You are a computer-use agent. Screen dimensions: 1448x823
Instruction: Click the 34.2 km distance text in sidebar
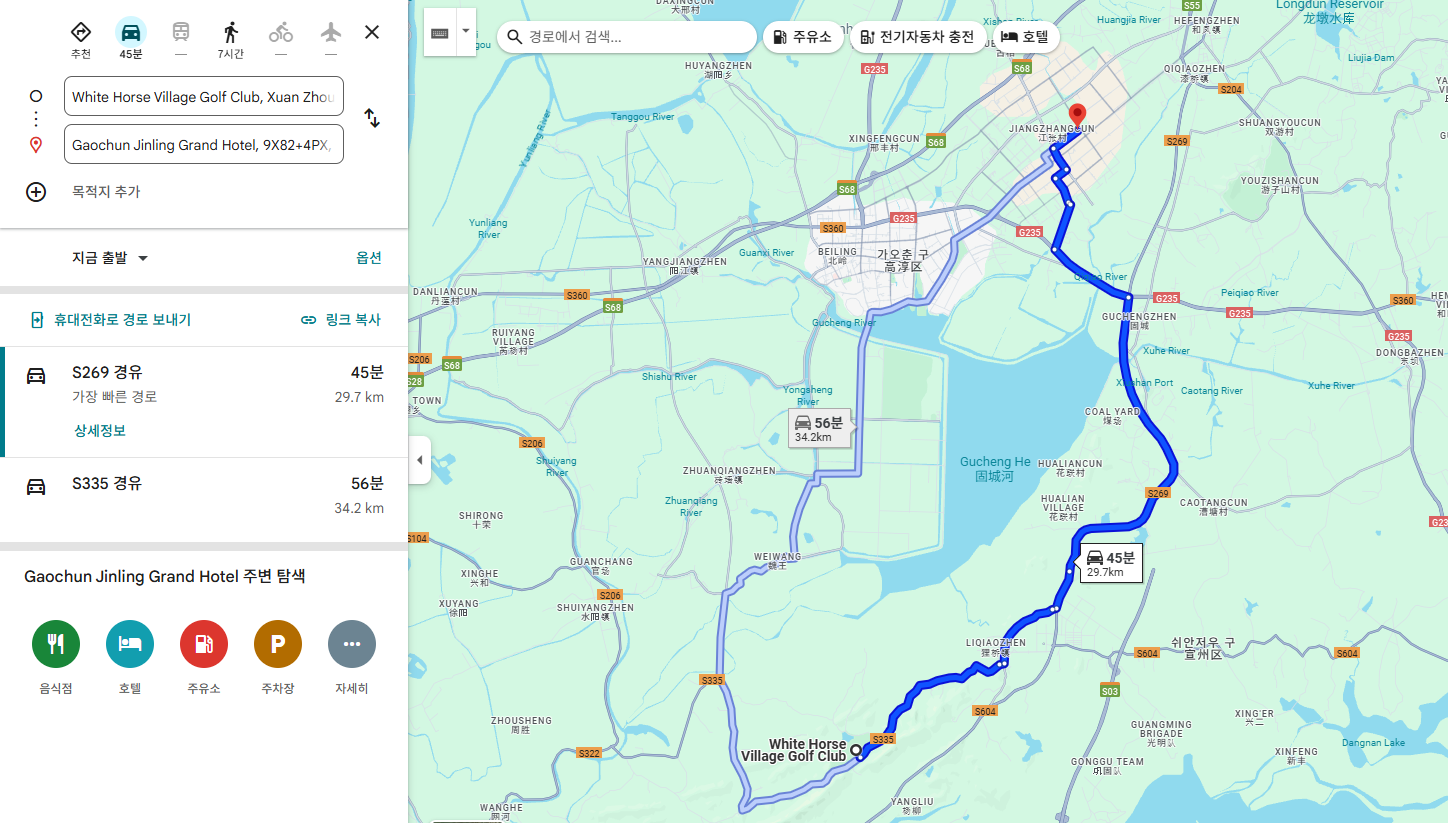(359, 508)
